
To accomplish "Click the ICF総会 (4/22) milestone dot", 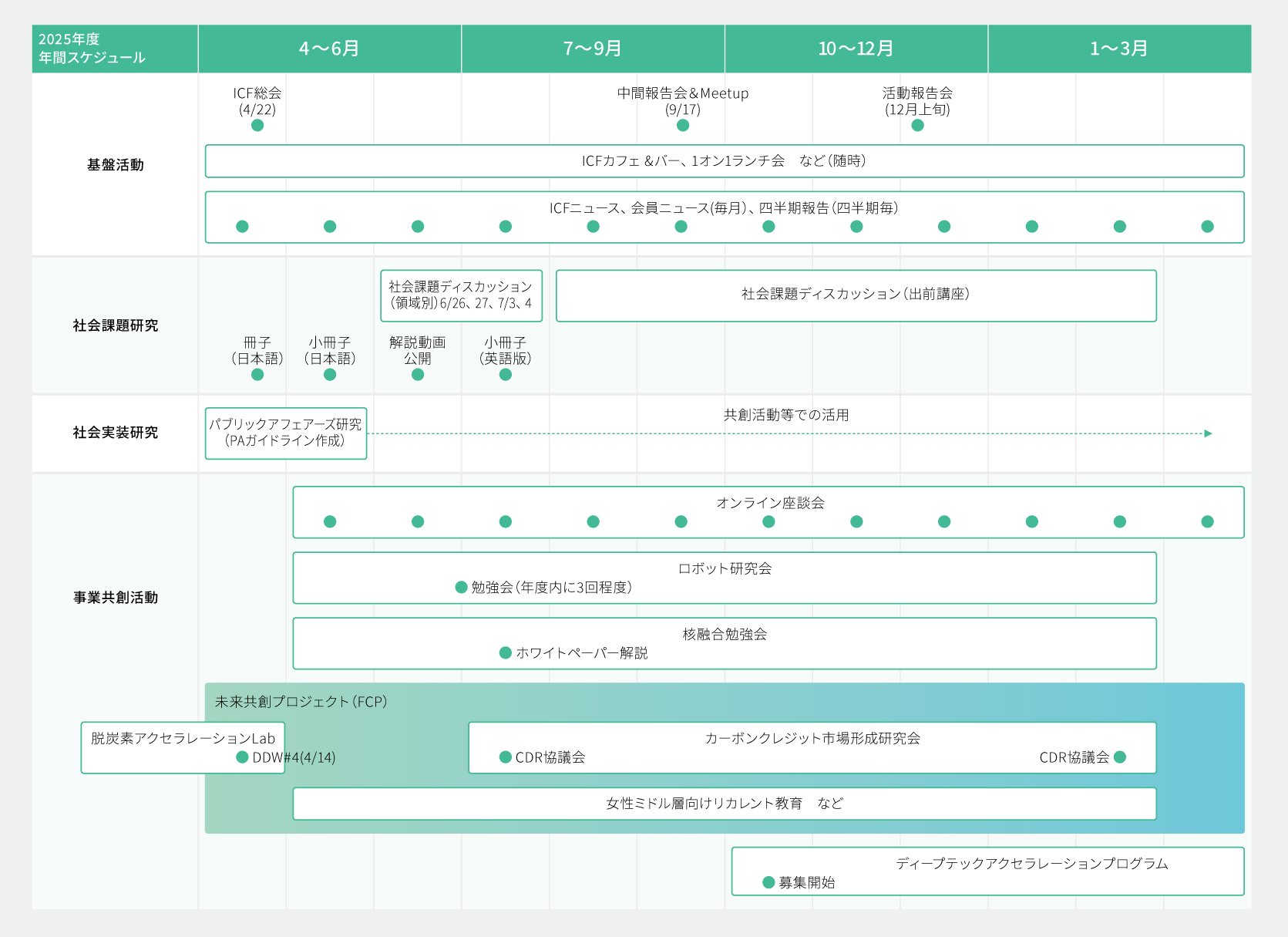I will point(257,125).
